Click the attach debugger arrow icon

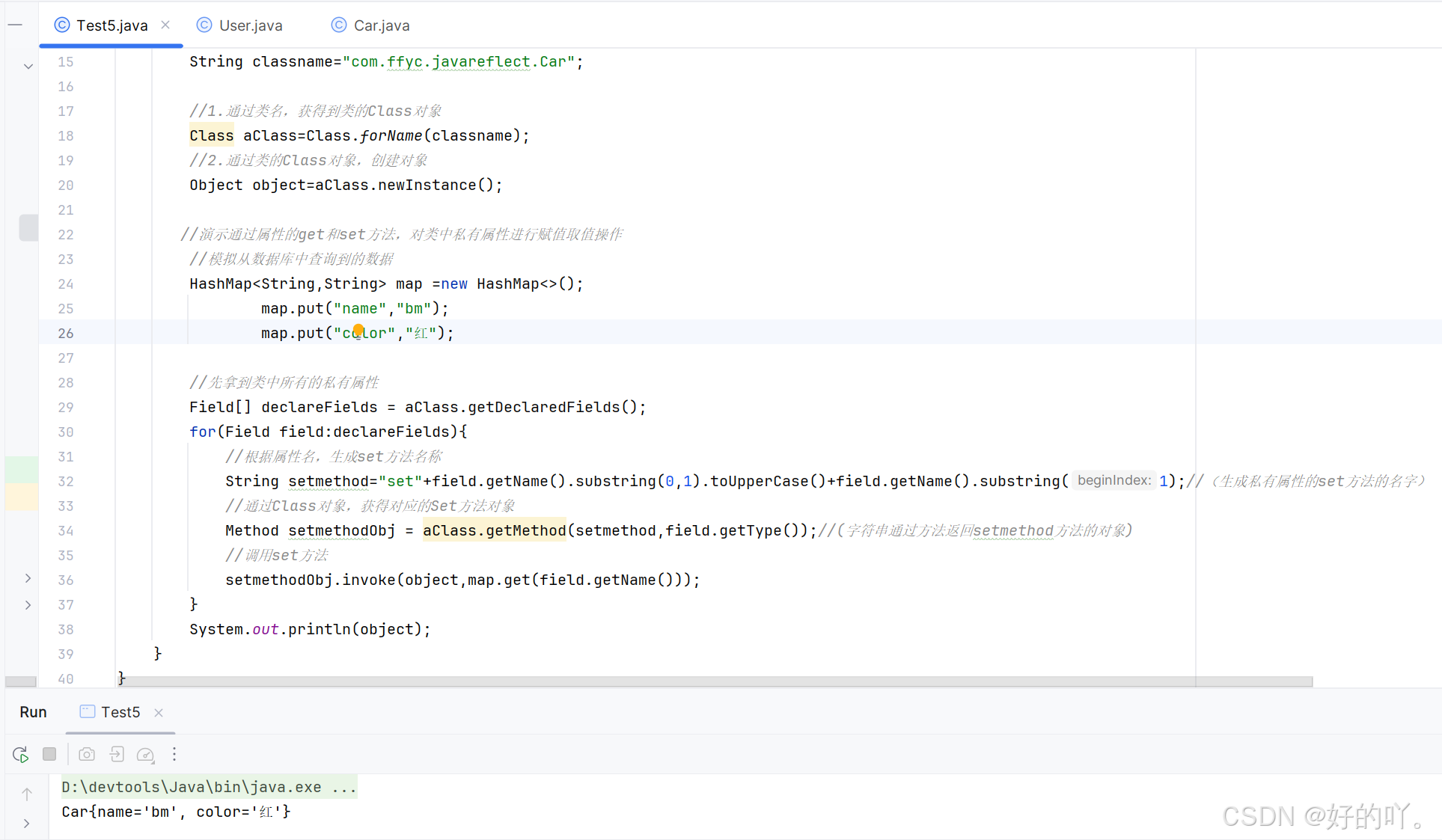(x=117, y=755)
